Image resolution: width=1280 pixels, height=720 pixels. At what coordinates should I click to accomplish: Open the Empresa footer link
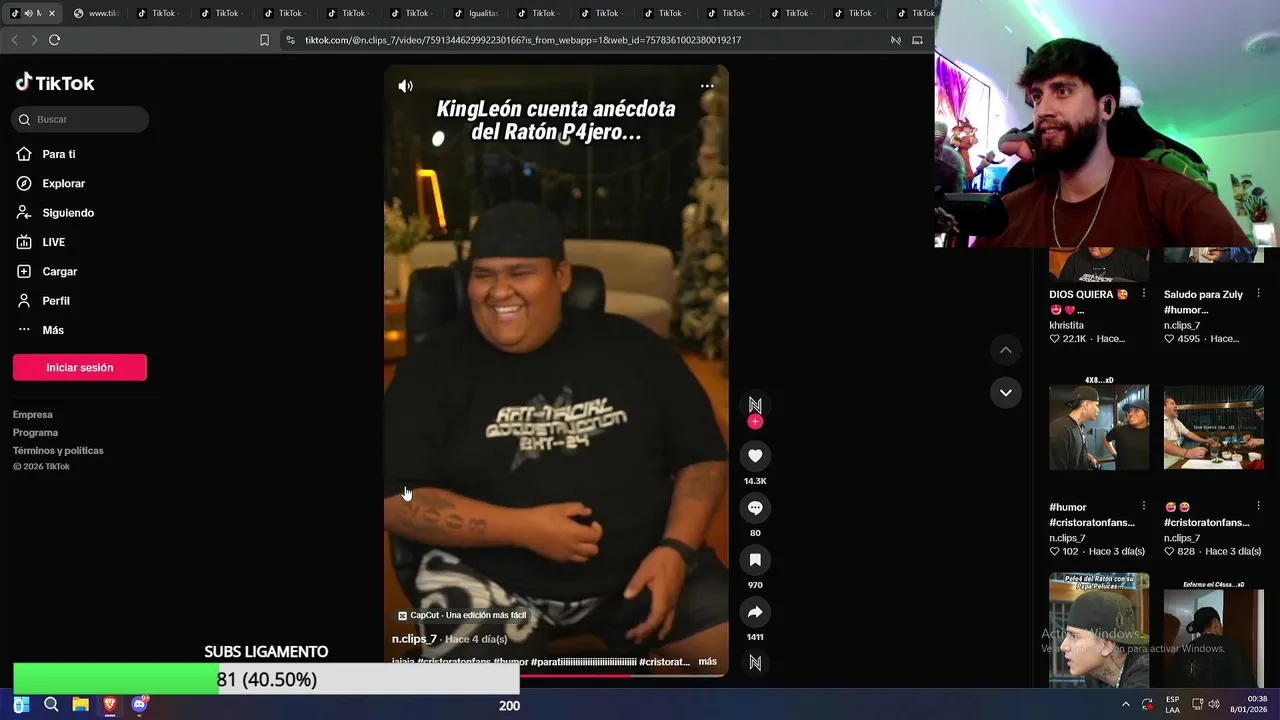click(33, 414)
